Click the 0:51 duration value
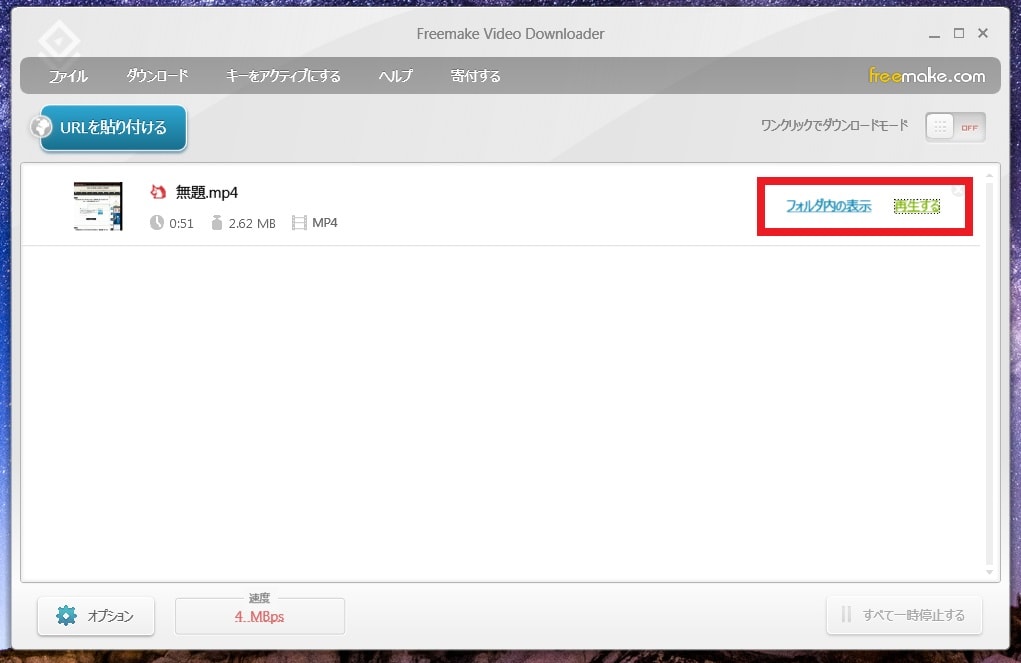Viewport: 1021px width, 663px height. [x=181, y=223]
